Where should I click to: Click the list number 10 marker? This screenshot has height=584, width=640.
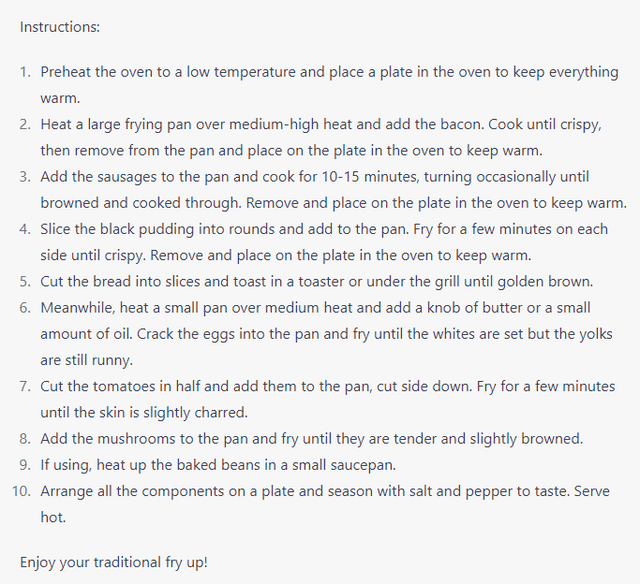point(22,491)
